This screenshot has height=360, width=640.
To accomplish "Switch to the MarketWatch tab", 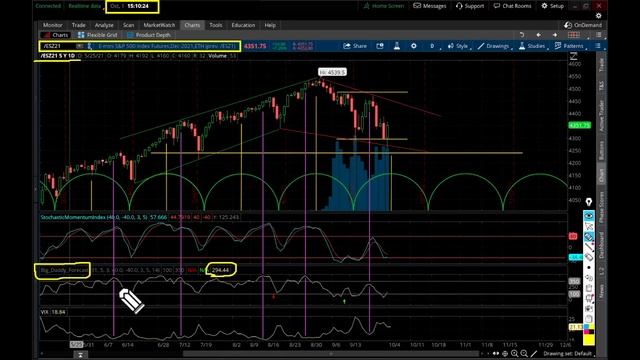I will [x=159, y=25].
